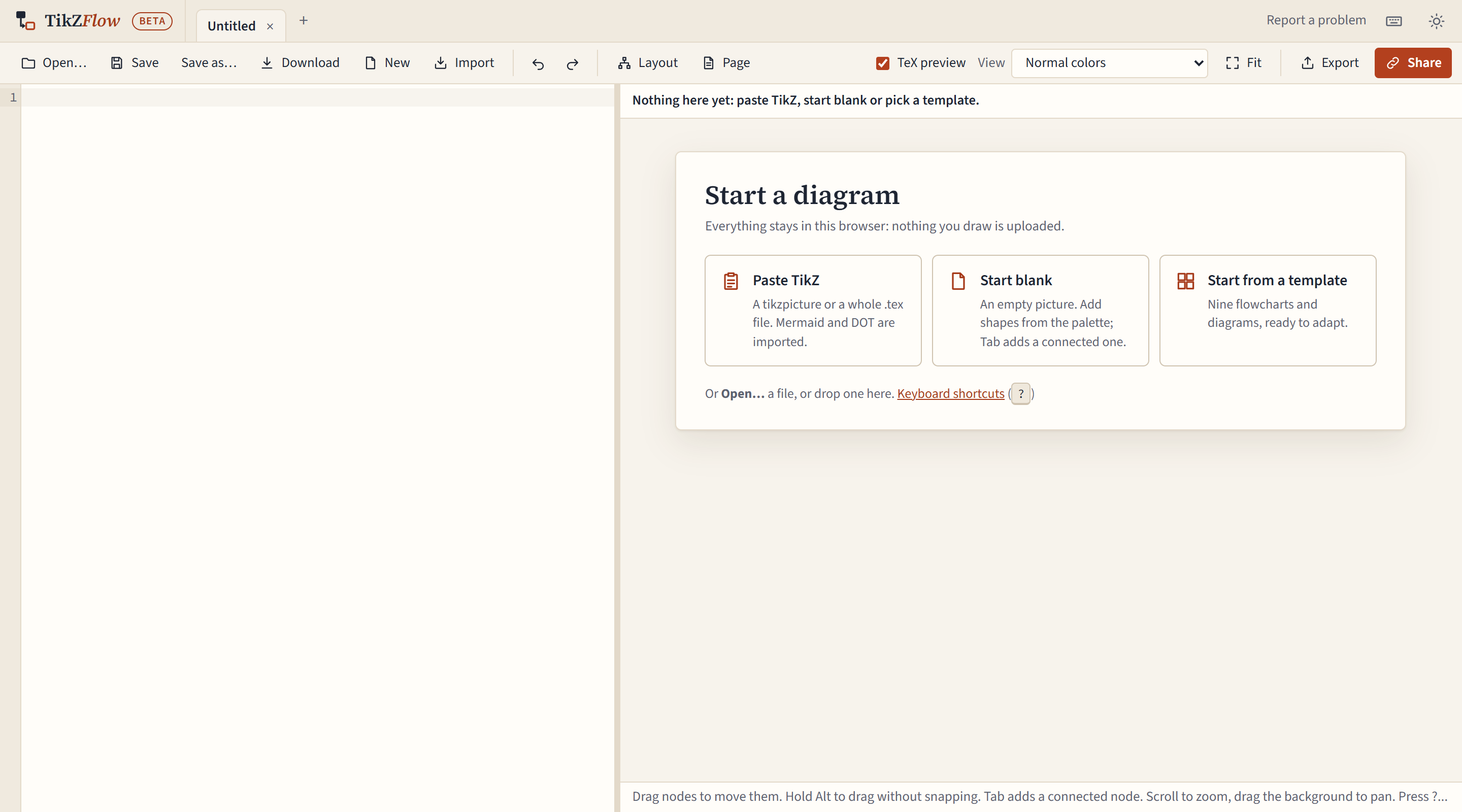The width and height of the screenshot is (1462, 812).
Task: Import a diagram file
Action: pos(464,63)
